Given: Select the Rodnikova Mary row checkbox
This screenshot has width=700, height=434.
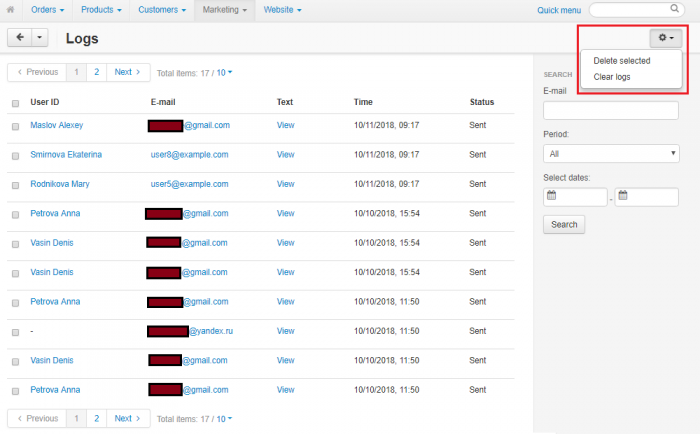Looking at the screenshot, I should pyautogui.click(x=15, y=185).
